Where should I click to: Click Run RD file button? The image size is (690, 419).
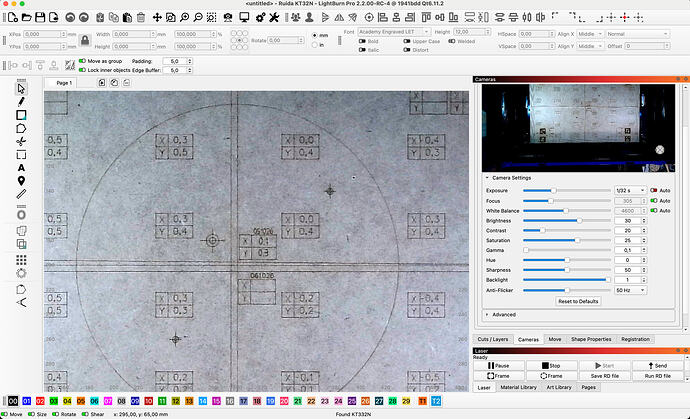pyautogui.click(x=657, y=376)
